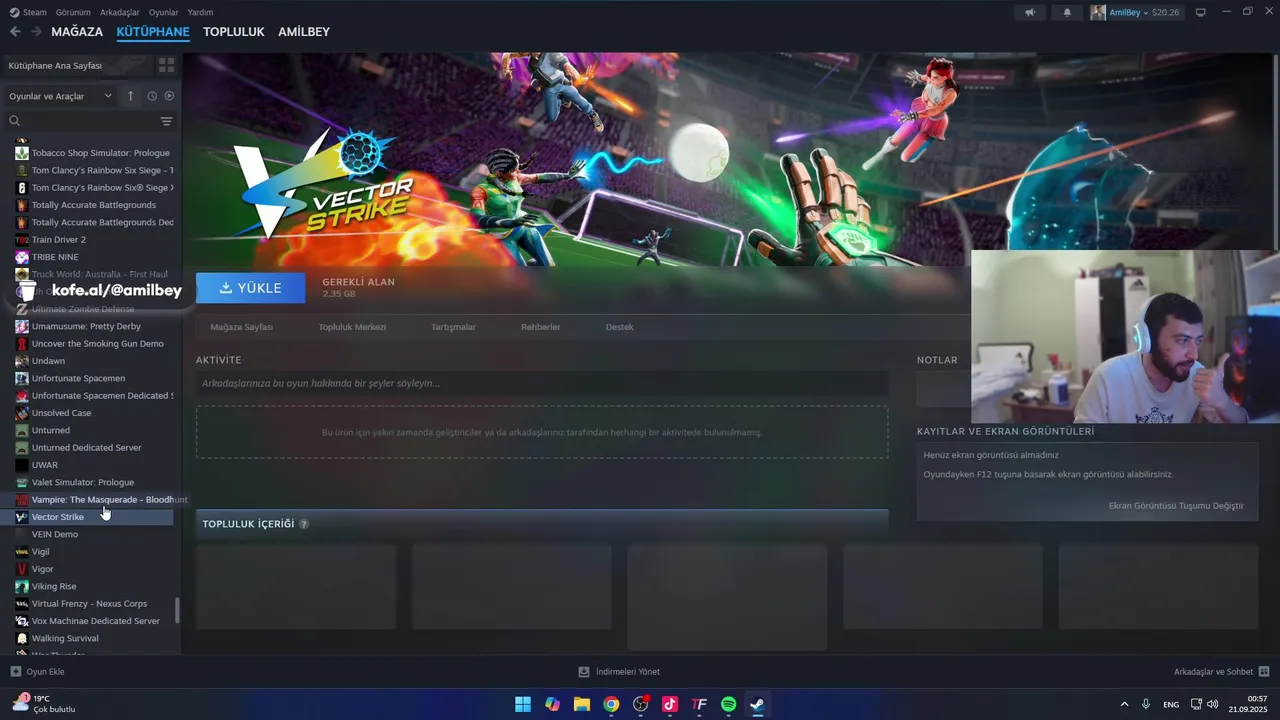This screenshot has height=720, width=1280.
Task: Open the Oyunlar menu
Action: pyautogui.click(x=164, y=12)
